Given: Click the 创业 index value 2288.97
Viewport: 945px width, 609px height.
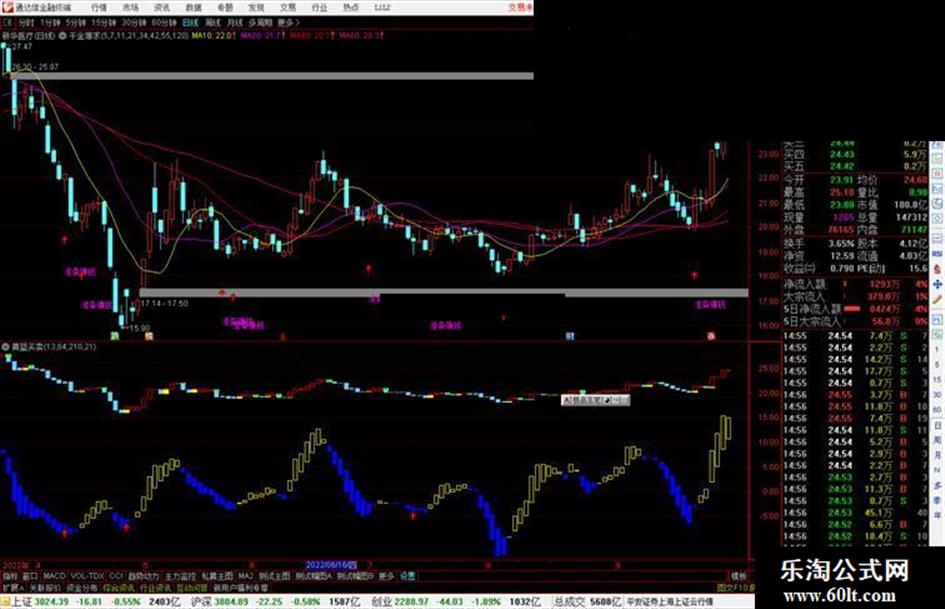Looking at the screenshot, I should pos(412,601).
